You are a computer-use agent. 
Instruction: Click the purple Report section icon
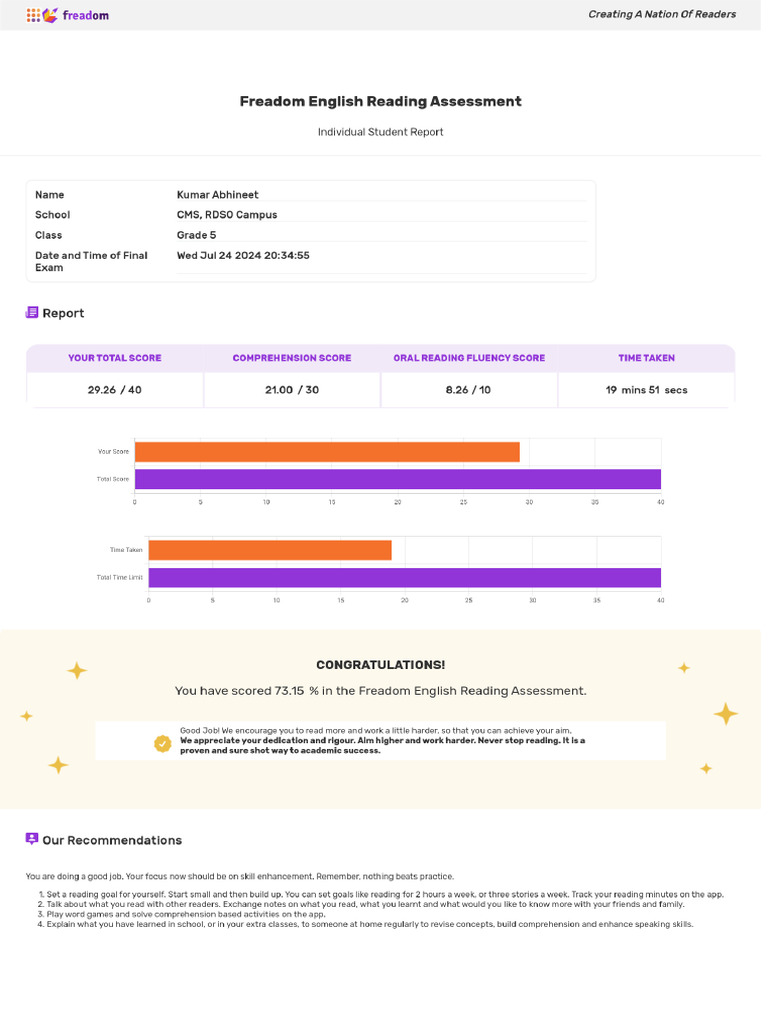32,313
